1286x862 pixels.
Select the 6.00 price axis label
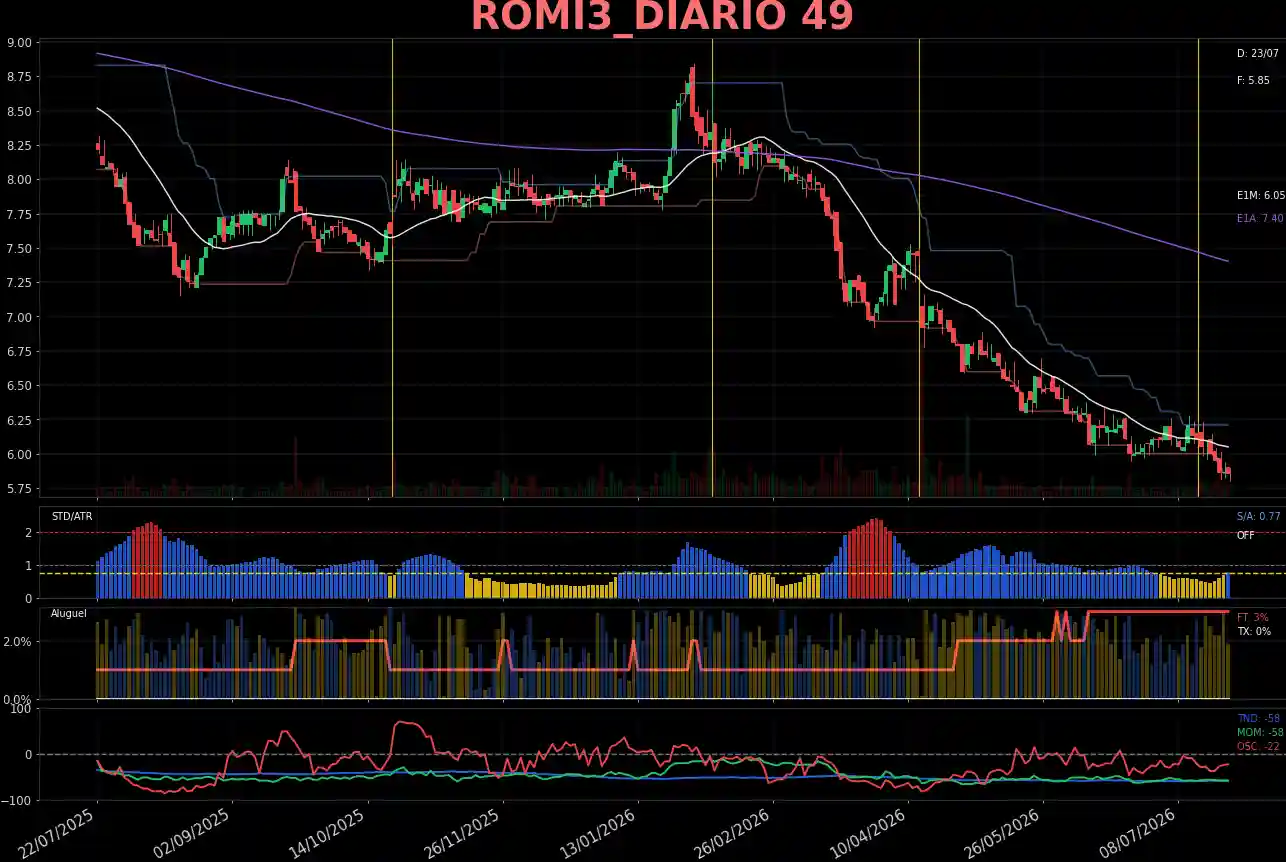point(19,455)
